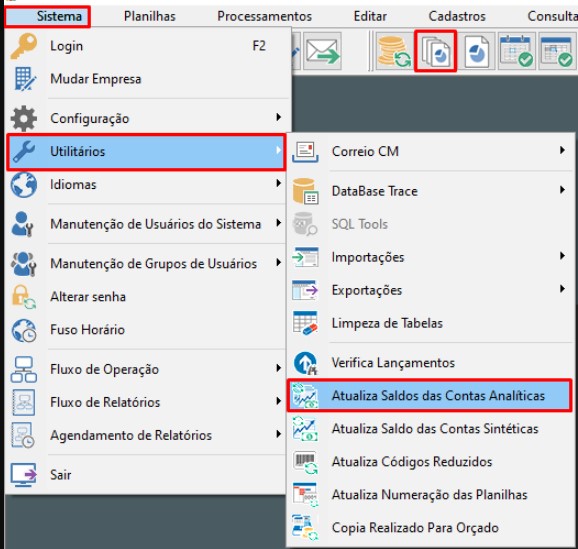The image size is (578, 549).
Task: Expand the Importações submenu arrow
Action: [562, 256]
